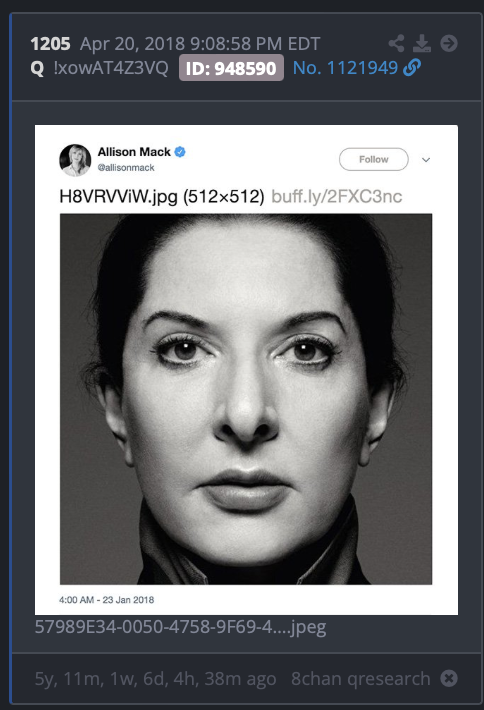The height and width of the screenshot is (710, 484).
Task: Click the download icon in post header
Action: click(x=422, y=43)
